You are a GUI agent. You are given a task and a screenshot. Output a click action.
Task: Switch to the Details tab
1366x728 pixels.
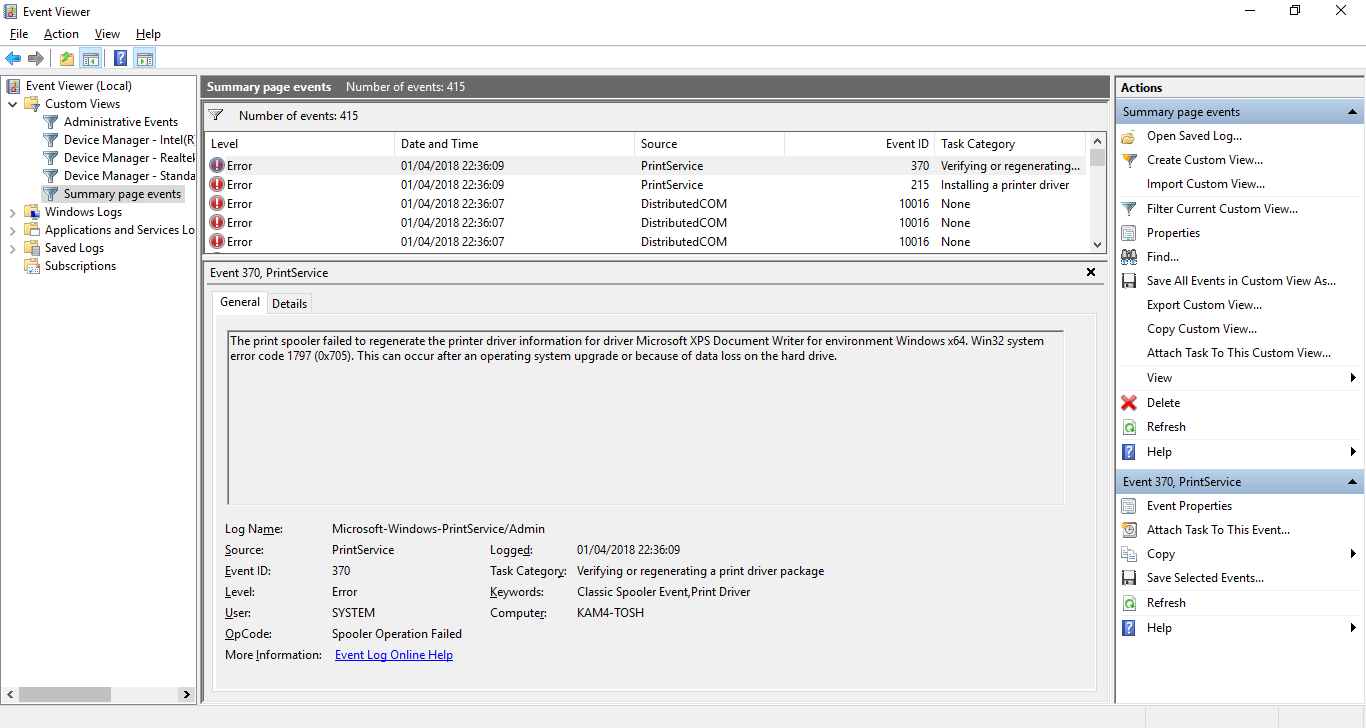(289, 303)
